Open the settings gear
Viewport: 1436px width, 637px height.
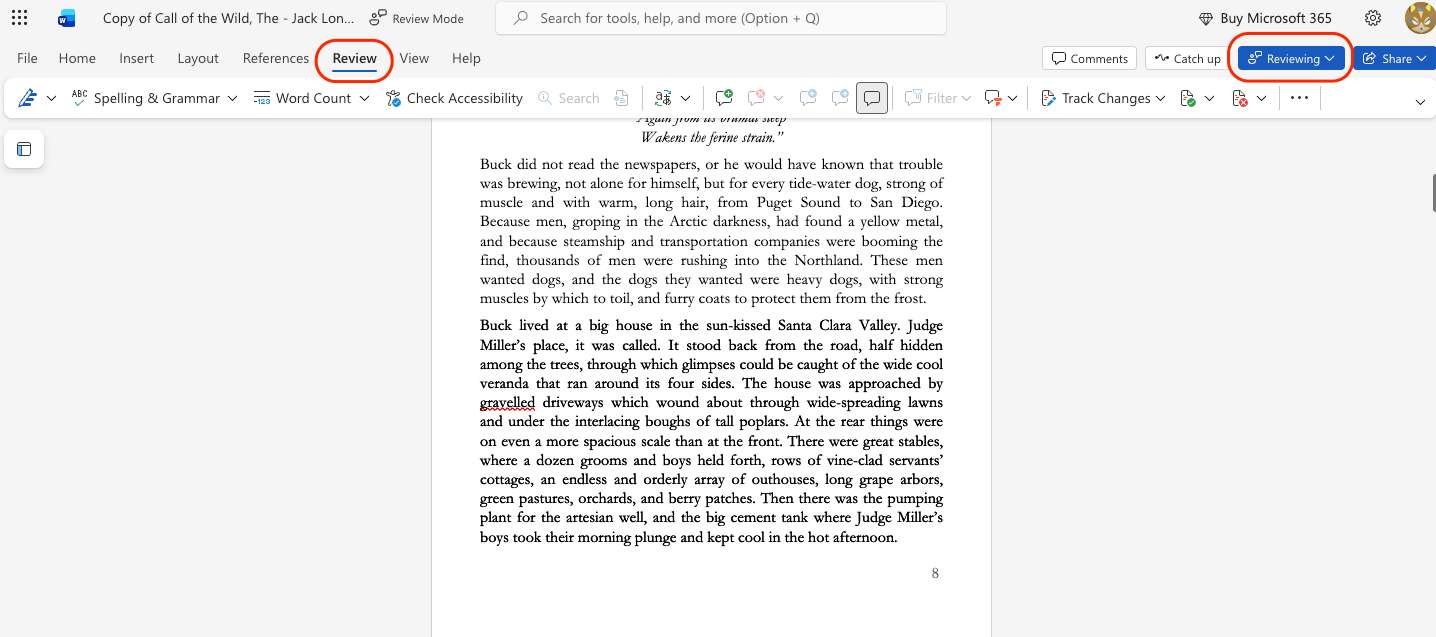1373,18
